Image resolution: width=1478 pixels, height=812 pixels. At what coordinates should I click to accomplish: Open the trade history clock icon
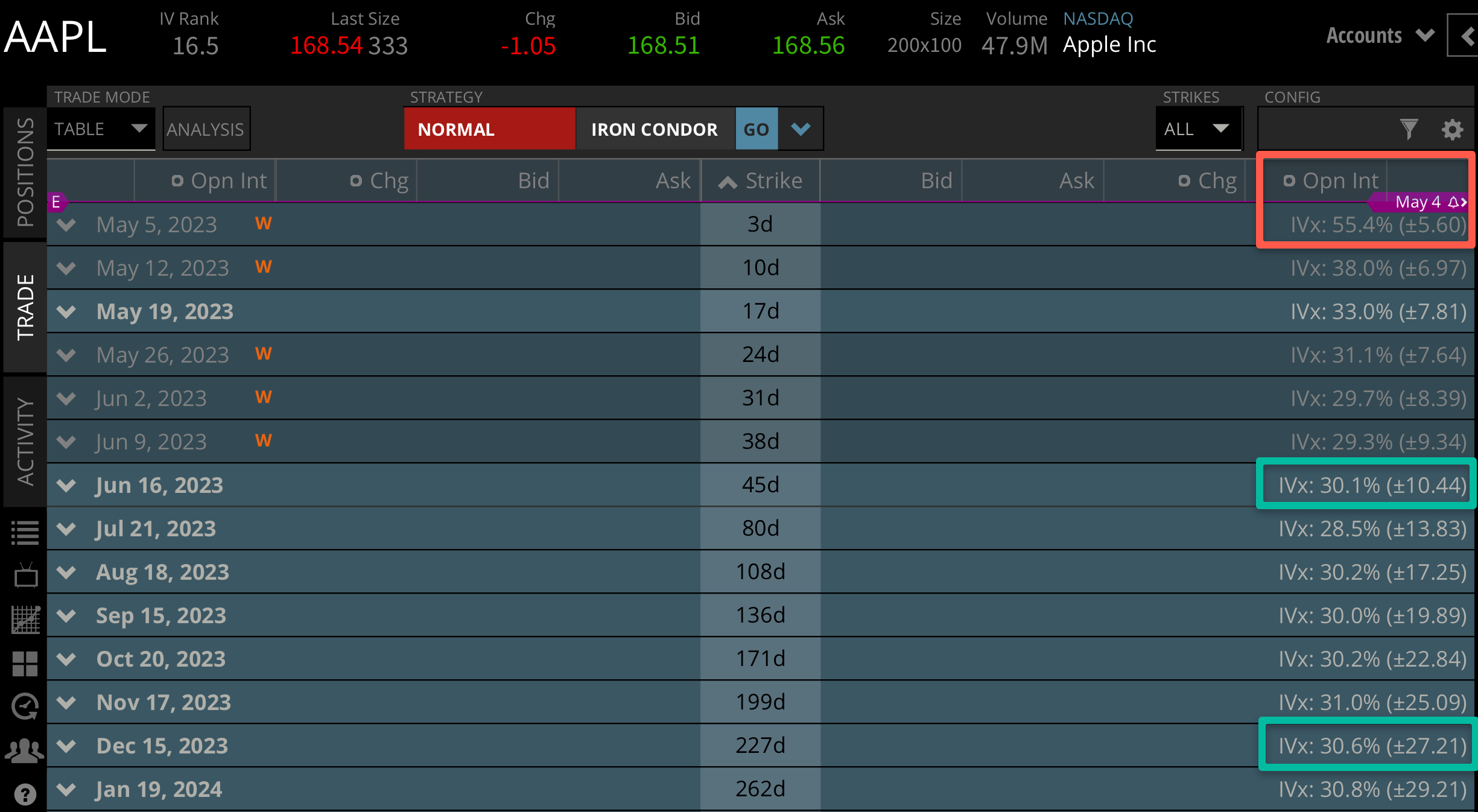point(24,705)
